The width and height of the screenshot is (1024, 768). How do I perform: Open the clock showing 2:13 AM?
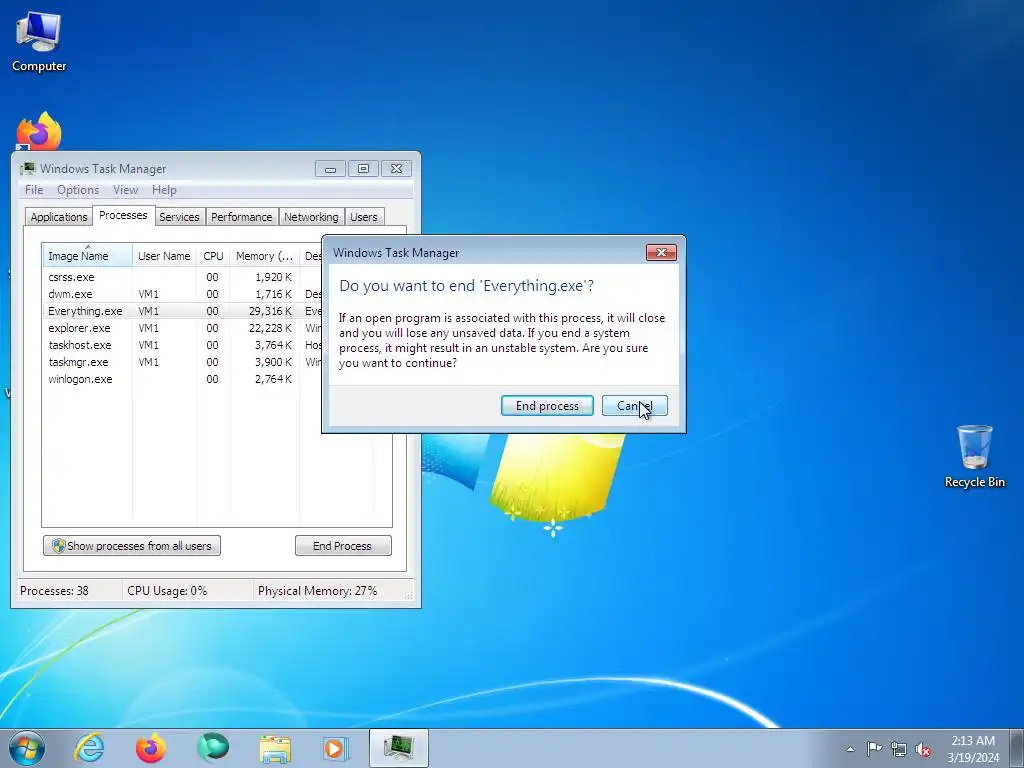[x=972, y=748]
